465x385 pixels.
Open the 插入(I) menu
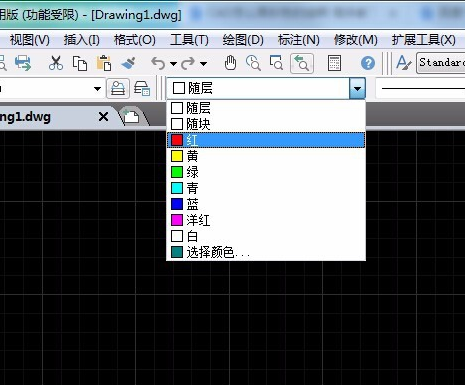point(82,40)
